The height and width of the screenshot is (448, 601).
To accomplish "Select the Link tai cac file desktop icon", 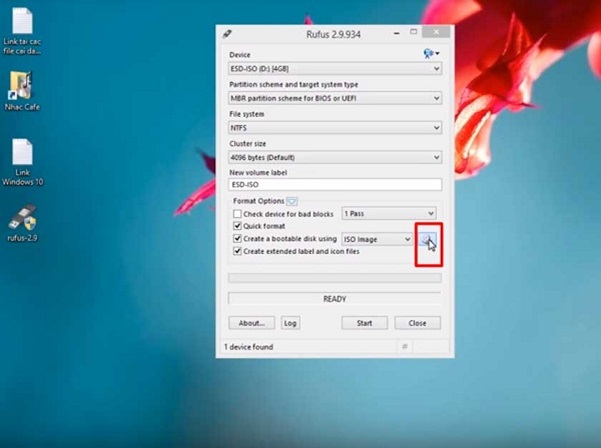I will (x=22, y=31).
